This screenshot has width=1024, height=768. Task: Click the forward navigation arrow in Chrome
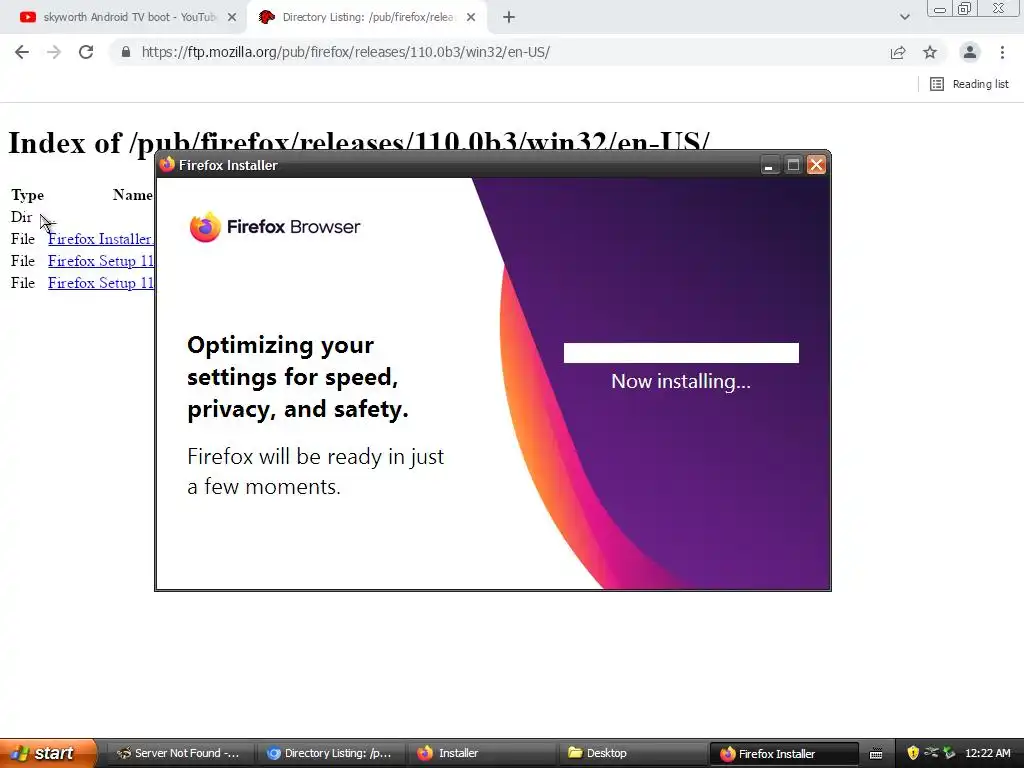54,52
